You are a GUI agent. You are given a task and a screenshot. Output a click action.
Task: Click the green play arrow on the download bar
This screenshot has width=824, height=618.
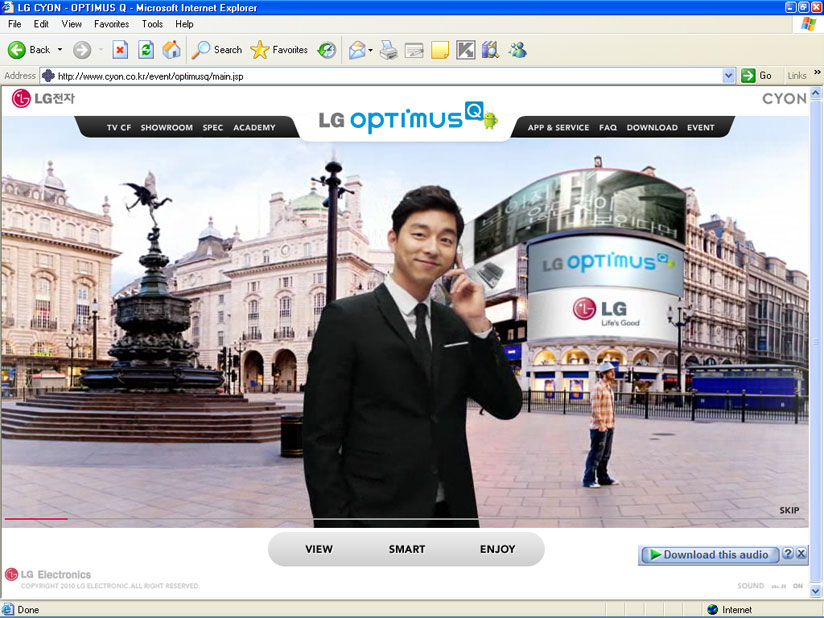point(655,554)
